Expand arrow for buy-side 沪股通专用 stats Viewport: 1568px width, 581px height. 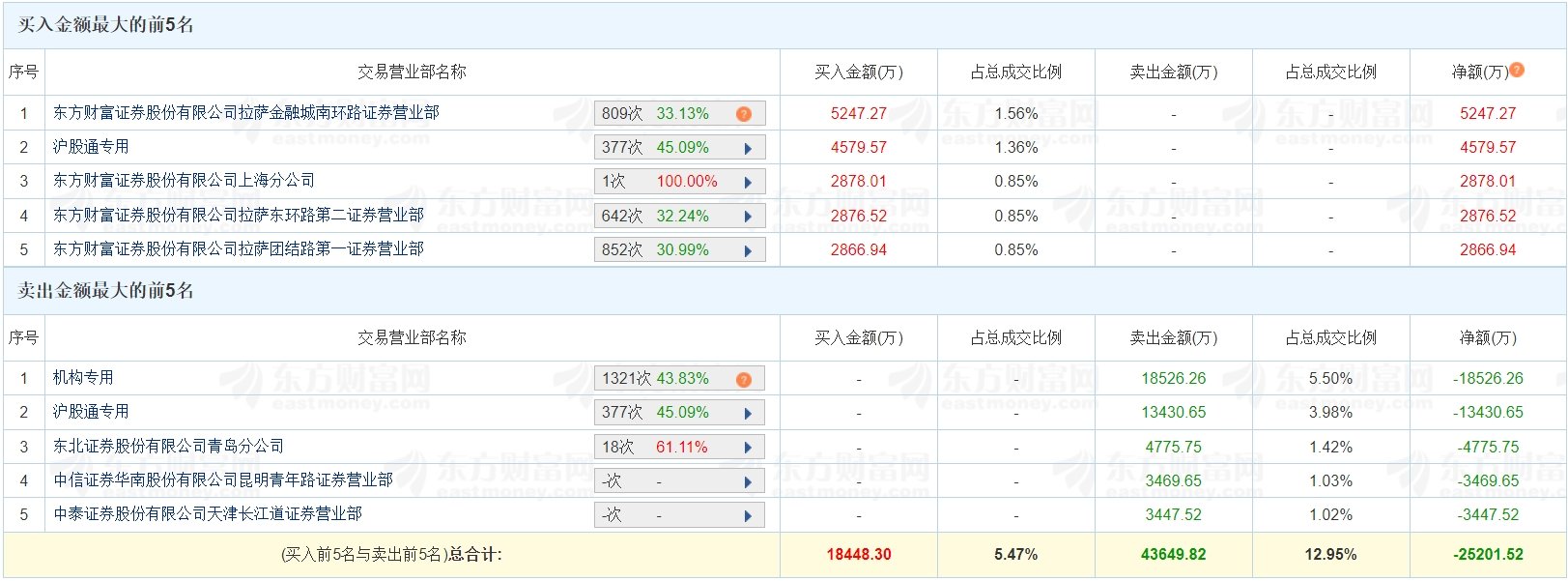pyautogui.click(x=748, y=148)
